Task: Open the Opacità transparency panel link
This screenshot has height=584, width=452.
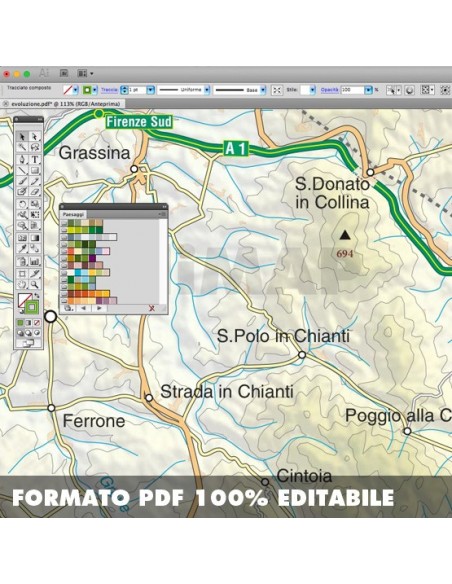Action: tap(330, 90)
